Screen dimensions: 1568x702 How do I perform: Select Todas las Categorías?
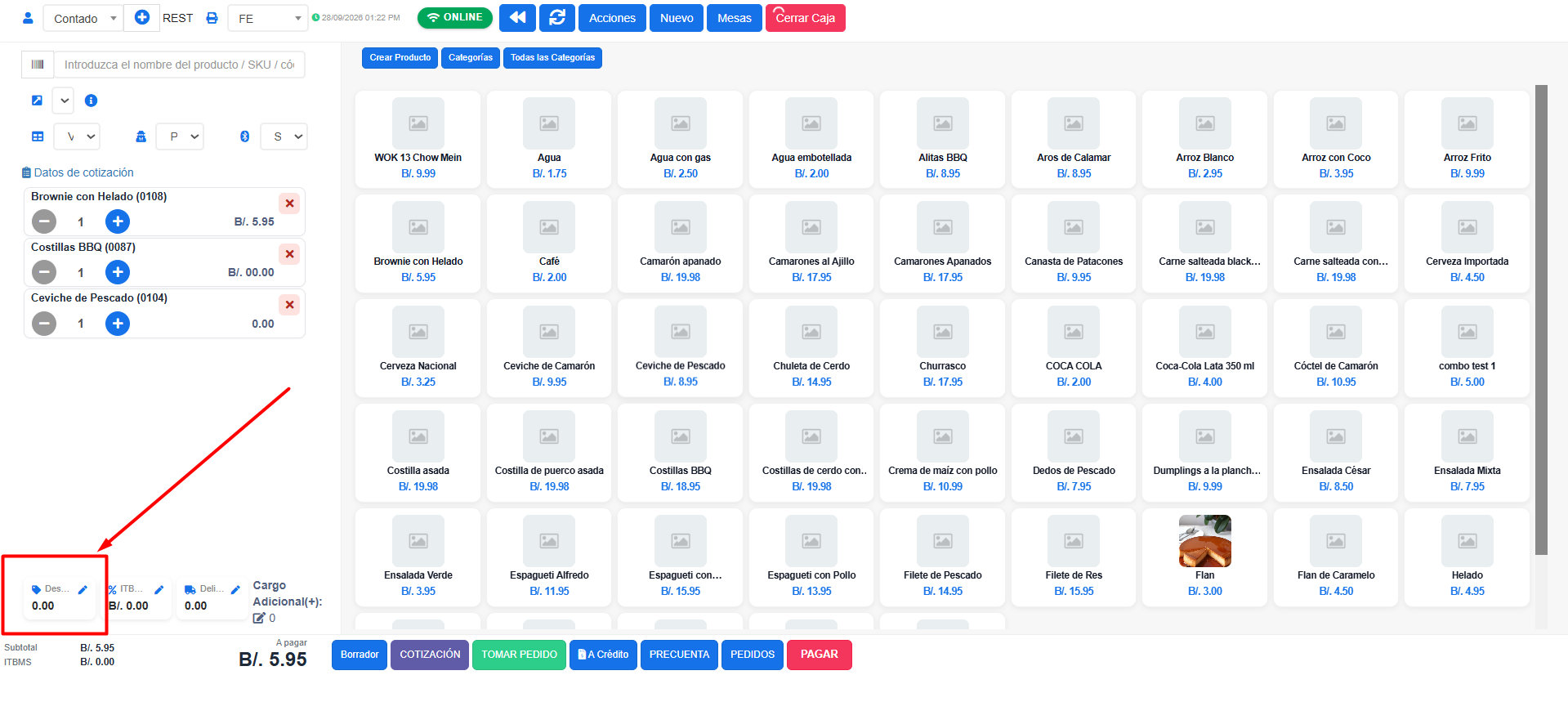552,58
